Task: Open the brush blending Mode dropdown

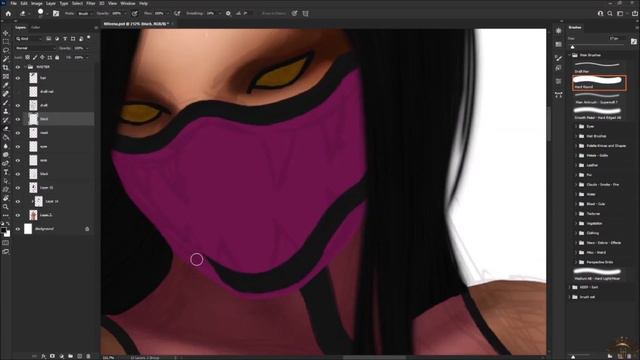Action: point(84,13)
